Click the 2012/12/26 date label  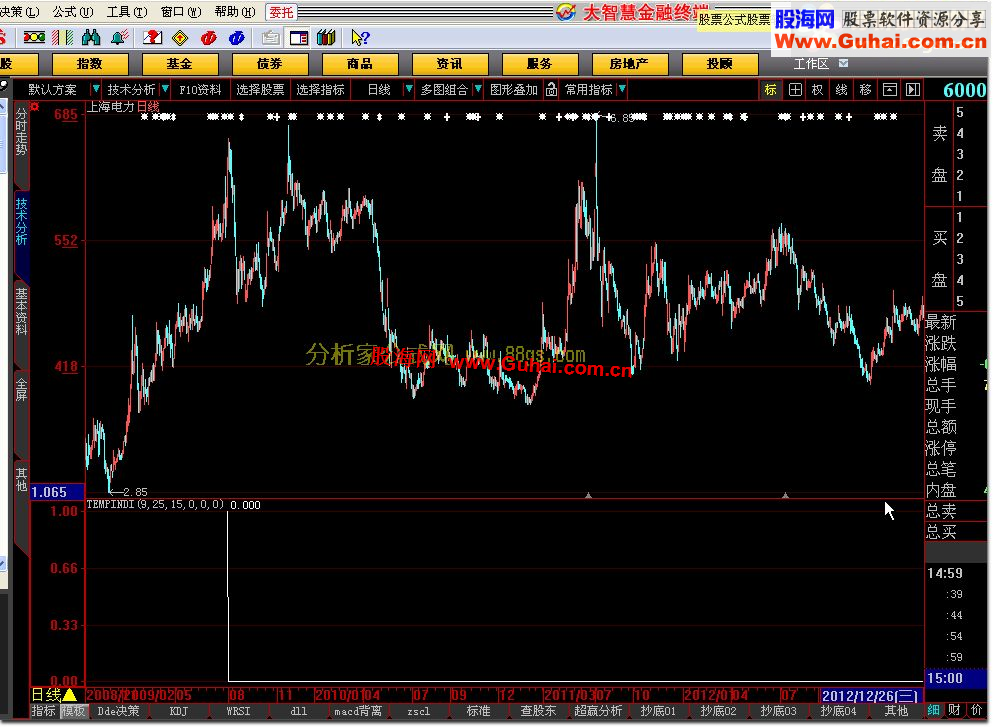pos(870,696)
